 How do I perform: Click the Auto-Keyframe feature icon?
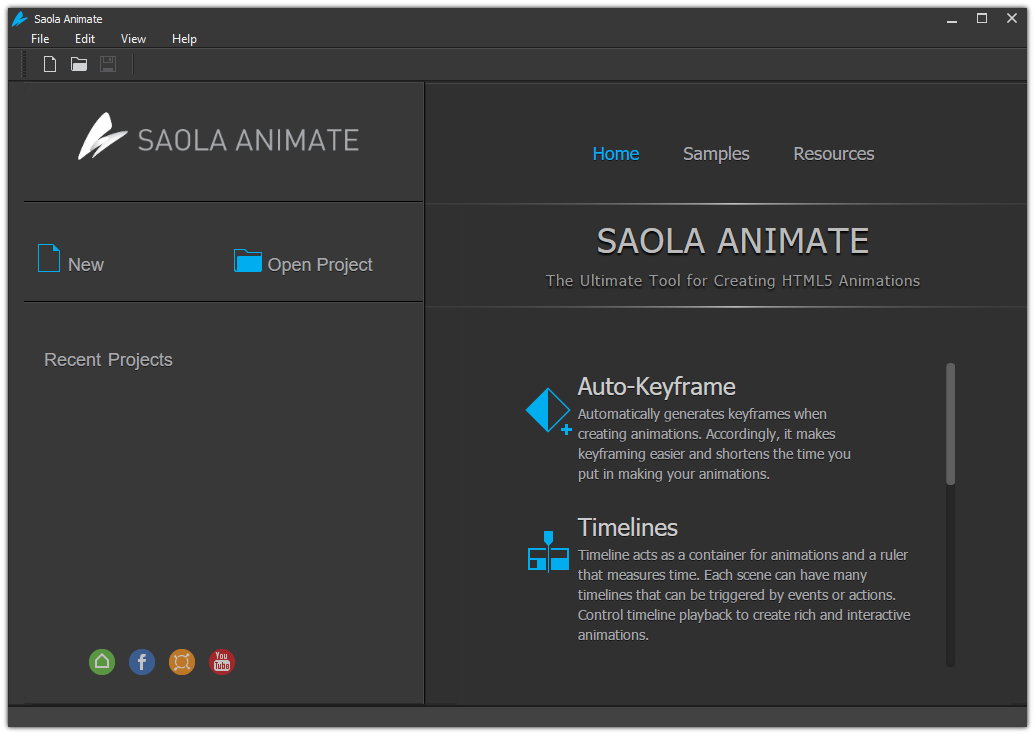(x=547, y=410)
